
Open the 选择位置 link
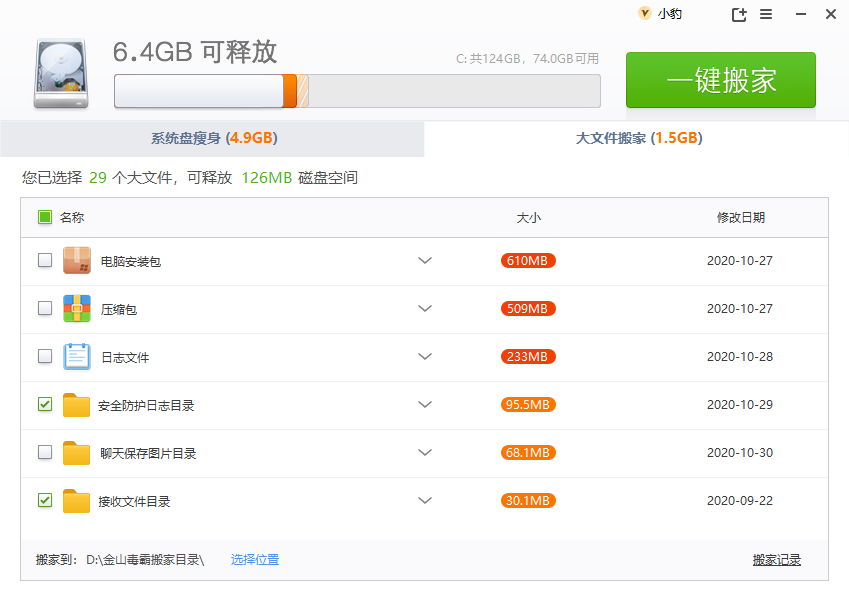click(255, 560)
